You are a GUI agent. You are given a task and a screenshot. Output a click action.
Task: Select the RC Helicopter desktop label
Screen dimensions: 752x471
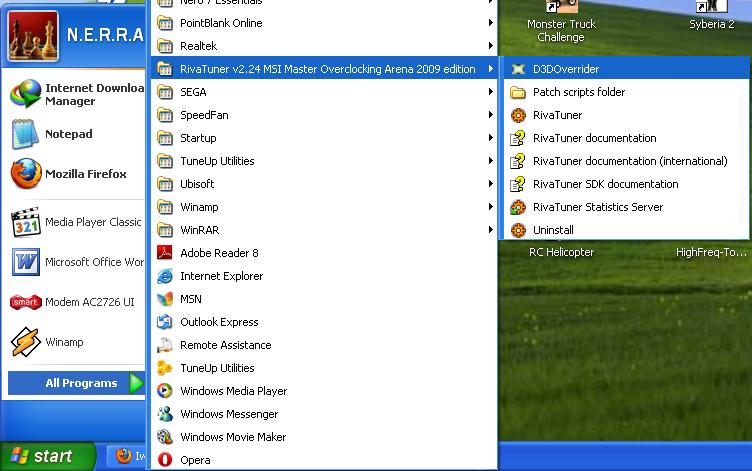coord(561,252)
